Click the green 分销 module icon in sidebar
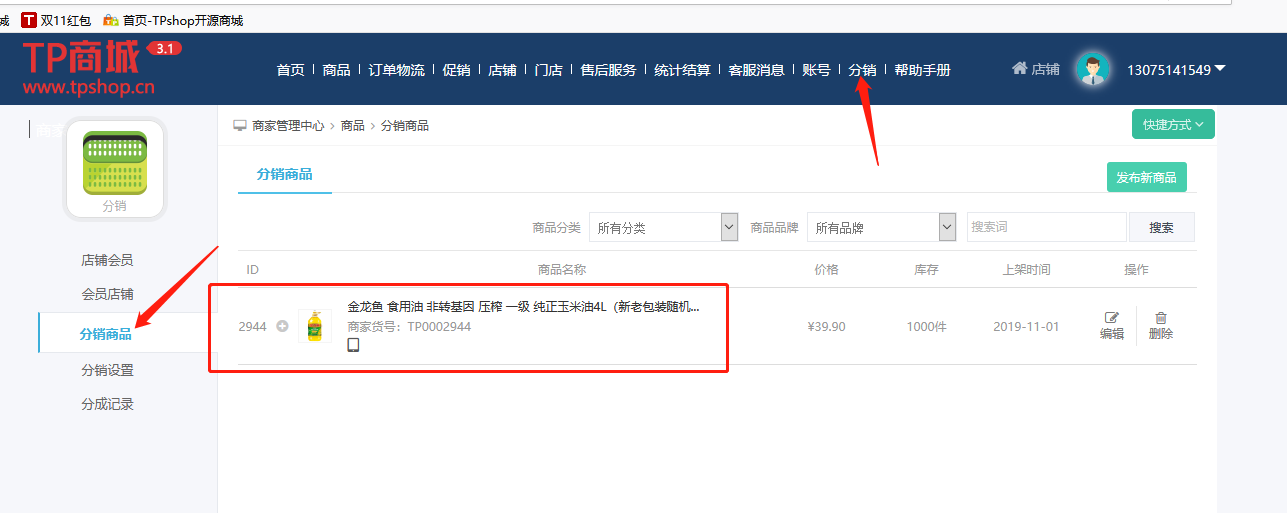Image resolution: width=1287 pixels, height=513 pixels. [115, 163]
